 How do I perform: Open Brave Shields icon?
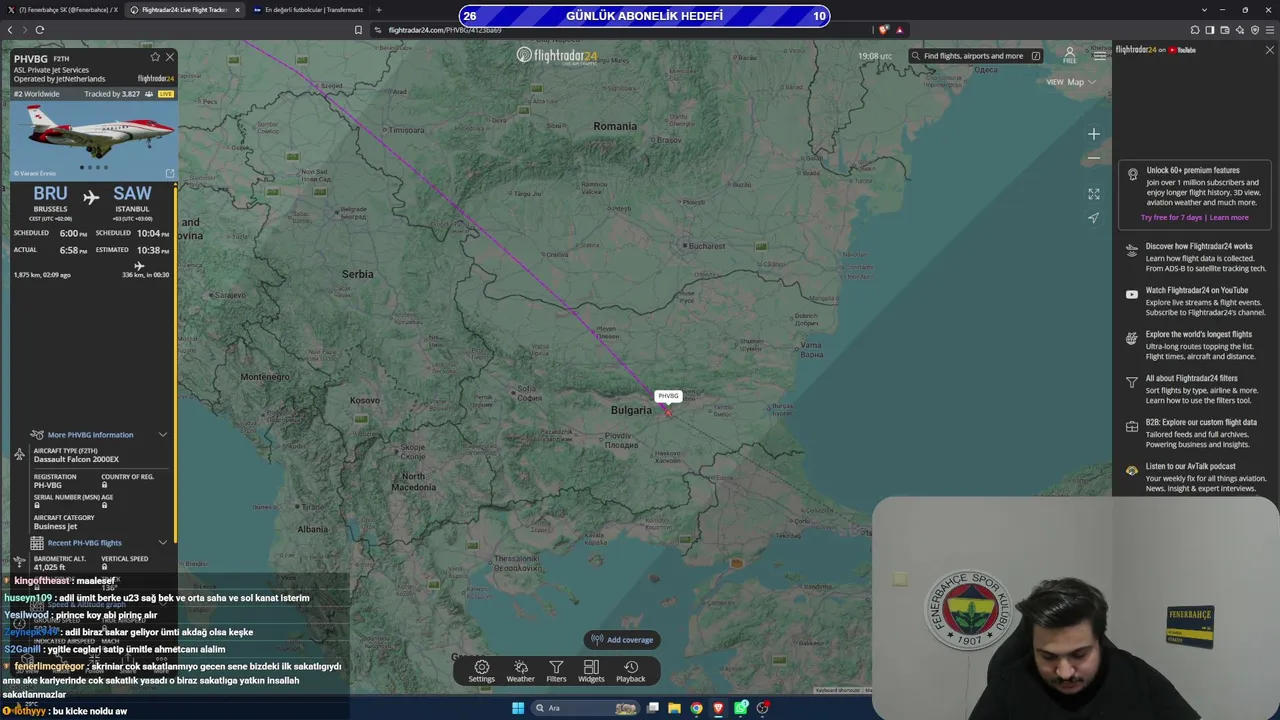(x=883, y=30)
